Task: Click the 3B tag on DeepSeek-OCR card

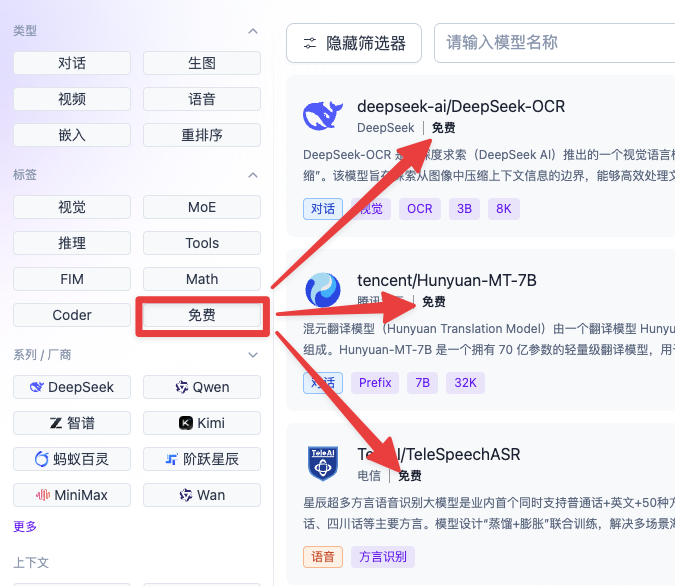Action: tap(464, 209)
